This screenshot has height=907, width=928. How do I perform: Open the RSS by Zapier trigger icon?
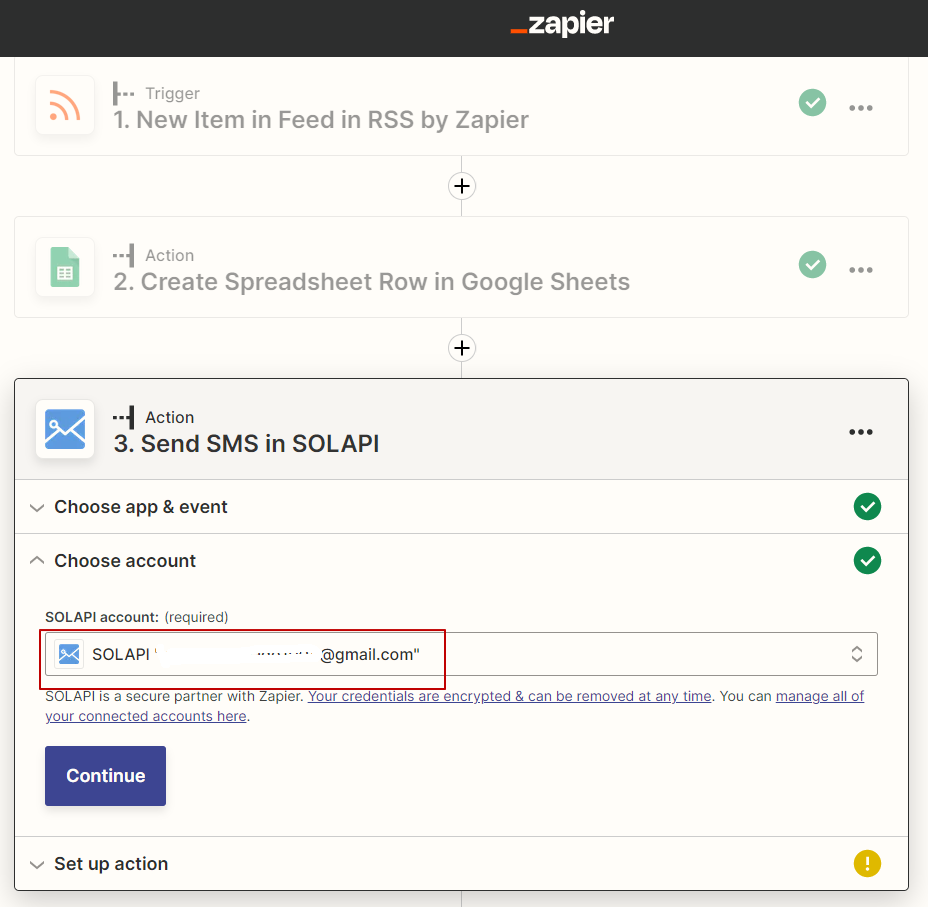[x=65, y=105]
